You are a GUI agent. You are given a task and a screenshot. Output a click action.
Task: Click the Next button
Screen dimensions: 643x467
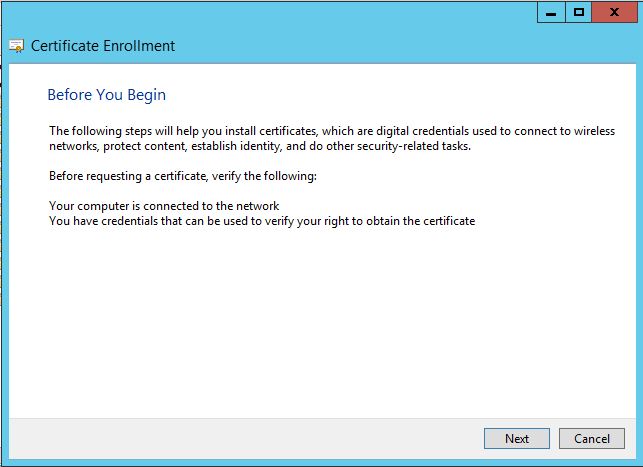click(516, 438)
